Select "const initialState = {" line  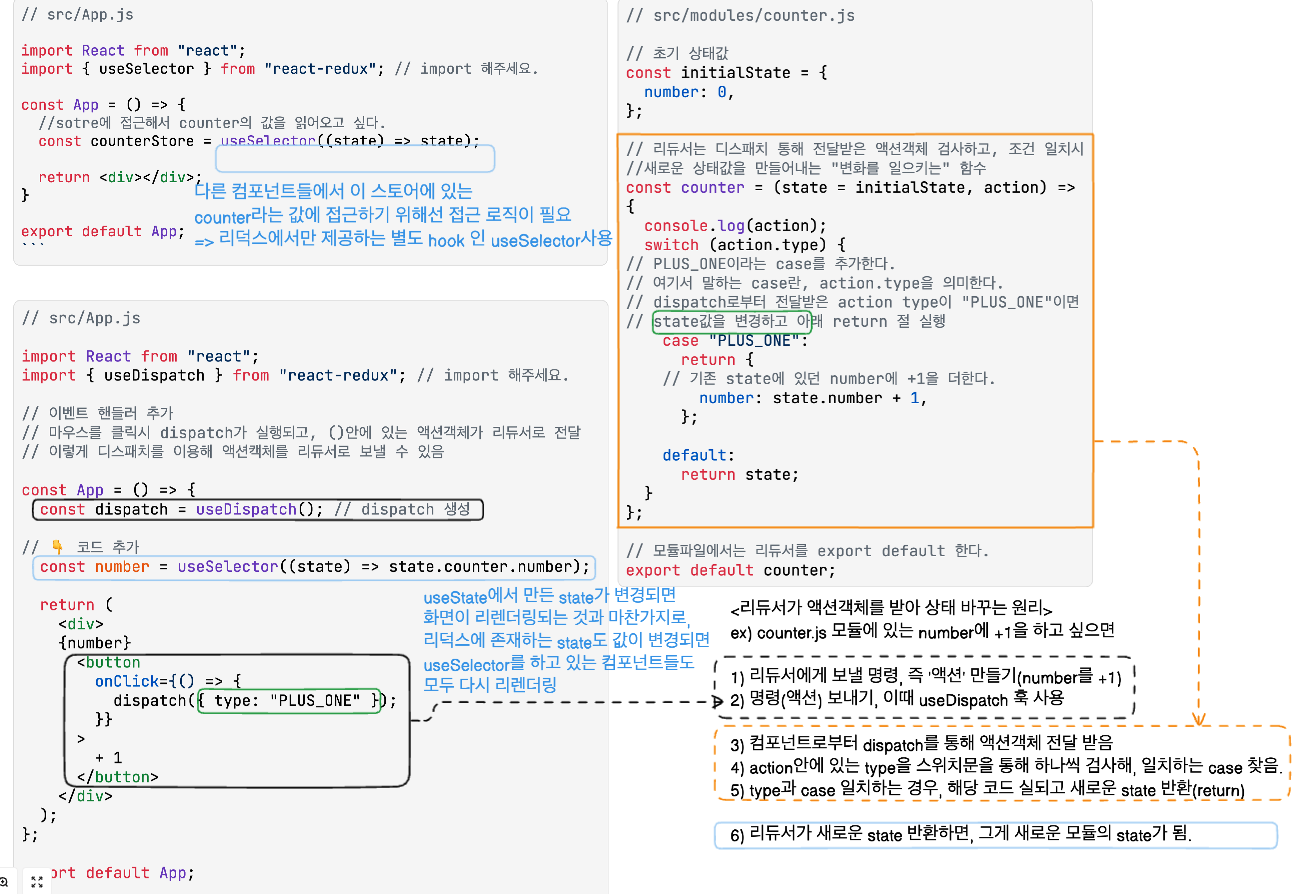pos(726,72)
